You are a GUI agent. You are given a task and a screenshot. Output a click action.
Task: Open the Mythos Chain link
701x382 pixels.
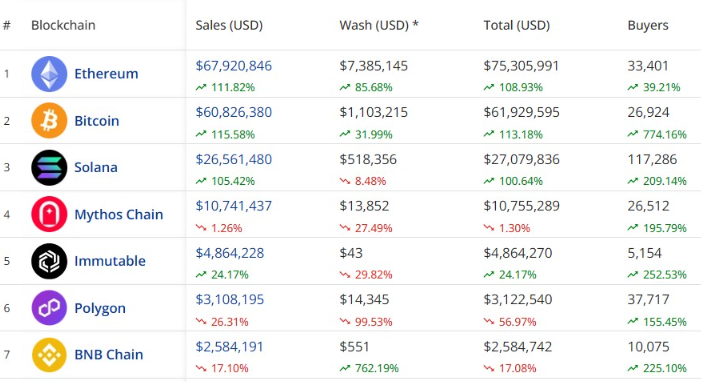[118, 215]
